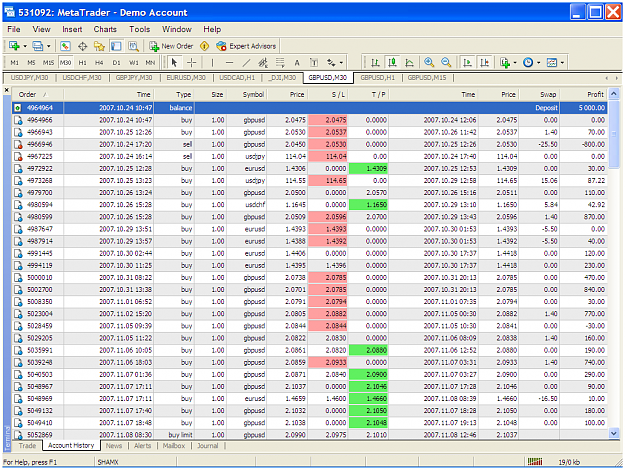Open the Market Watch window icon
This screenshot has width=625, height=470.
[x=65, y=46]
